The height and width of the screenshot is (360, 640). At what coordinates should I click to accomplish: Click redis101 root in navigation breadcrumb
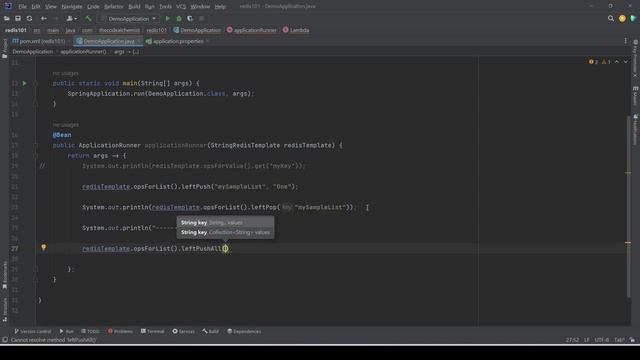coord(16,30)
